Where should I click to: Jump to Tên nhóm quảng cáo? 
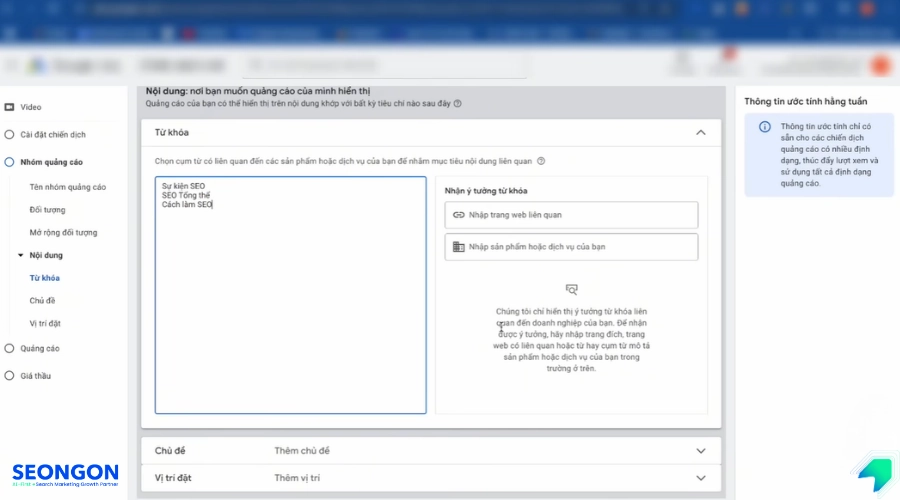tap(68, 187)
